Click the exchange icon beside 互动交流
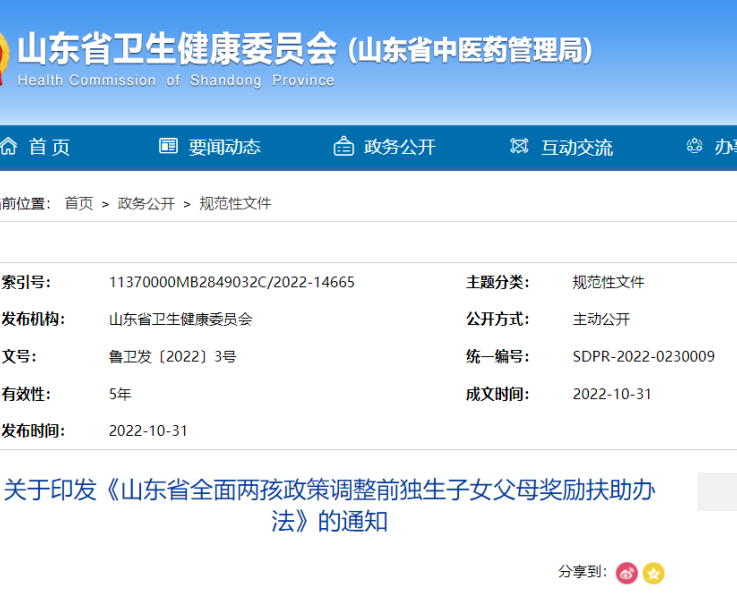 pos(519,146)
